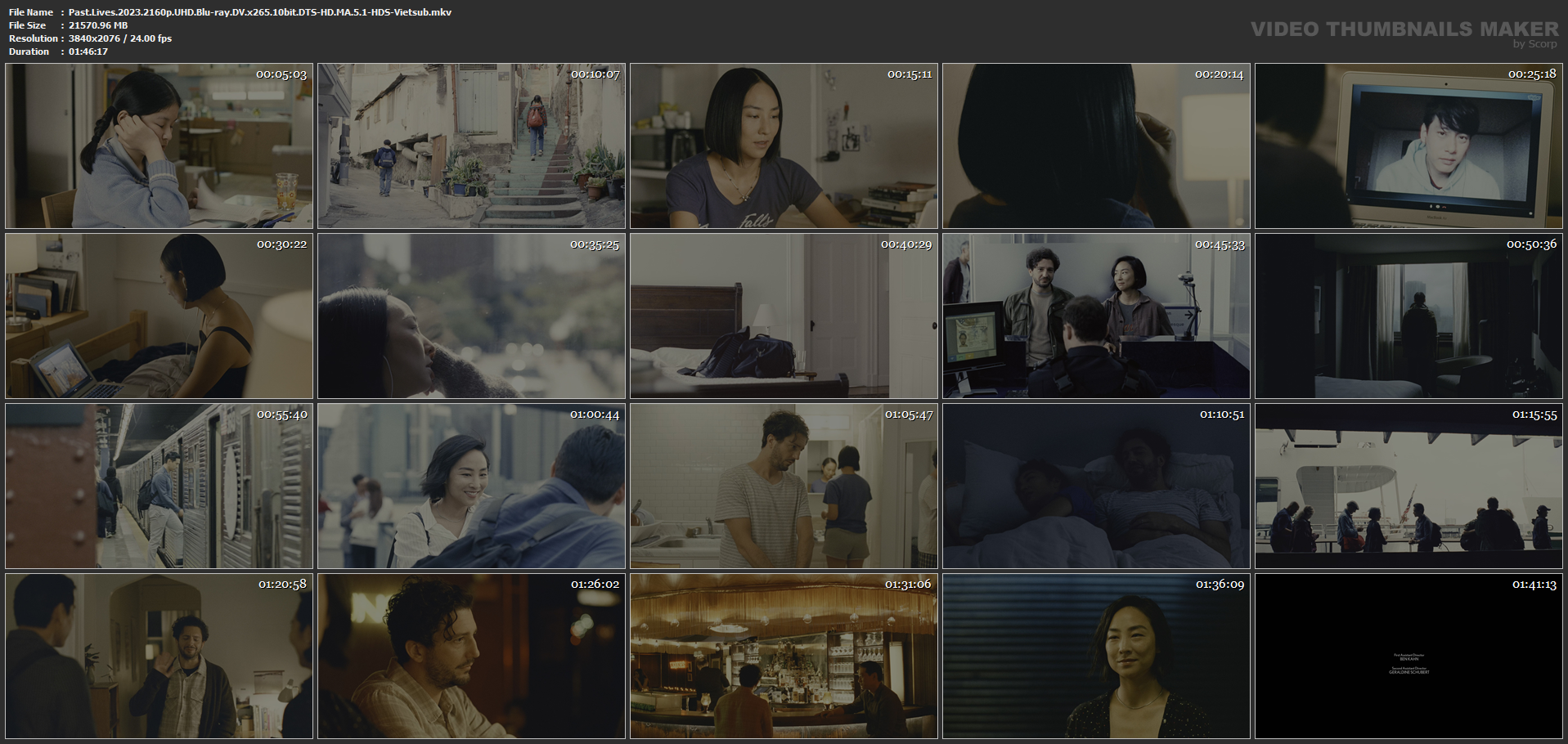Select the thumbnail timestamped 01:15:55
Image resolution: width=1568 pixels, height=744 pixels.
click(1409, 486)
